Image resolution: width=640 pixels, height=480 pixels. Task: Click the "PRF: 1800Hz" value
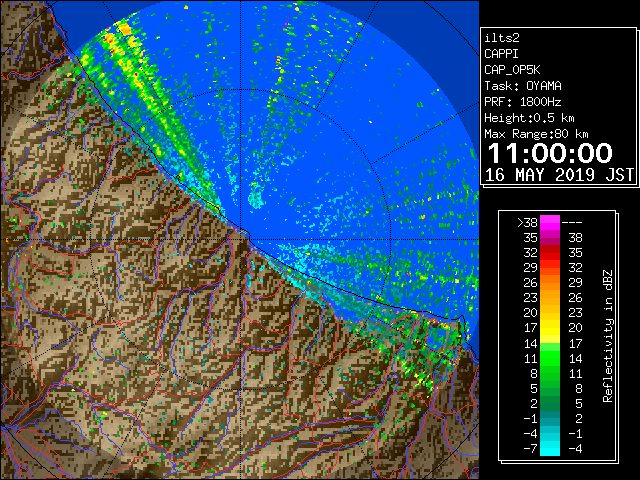pos(523,102)
